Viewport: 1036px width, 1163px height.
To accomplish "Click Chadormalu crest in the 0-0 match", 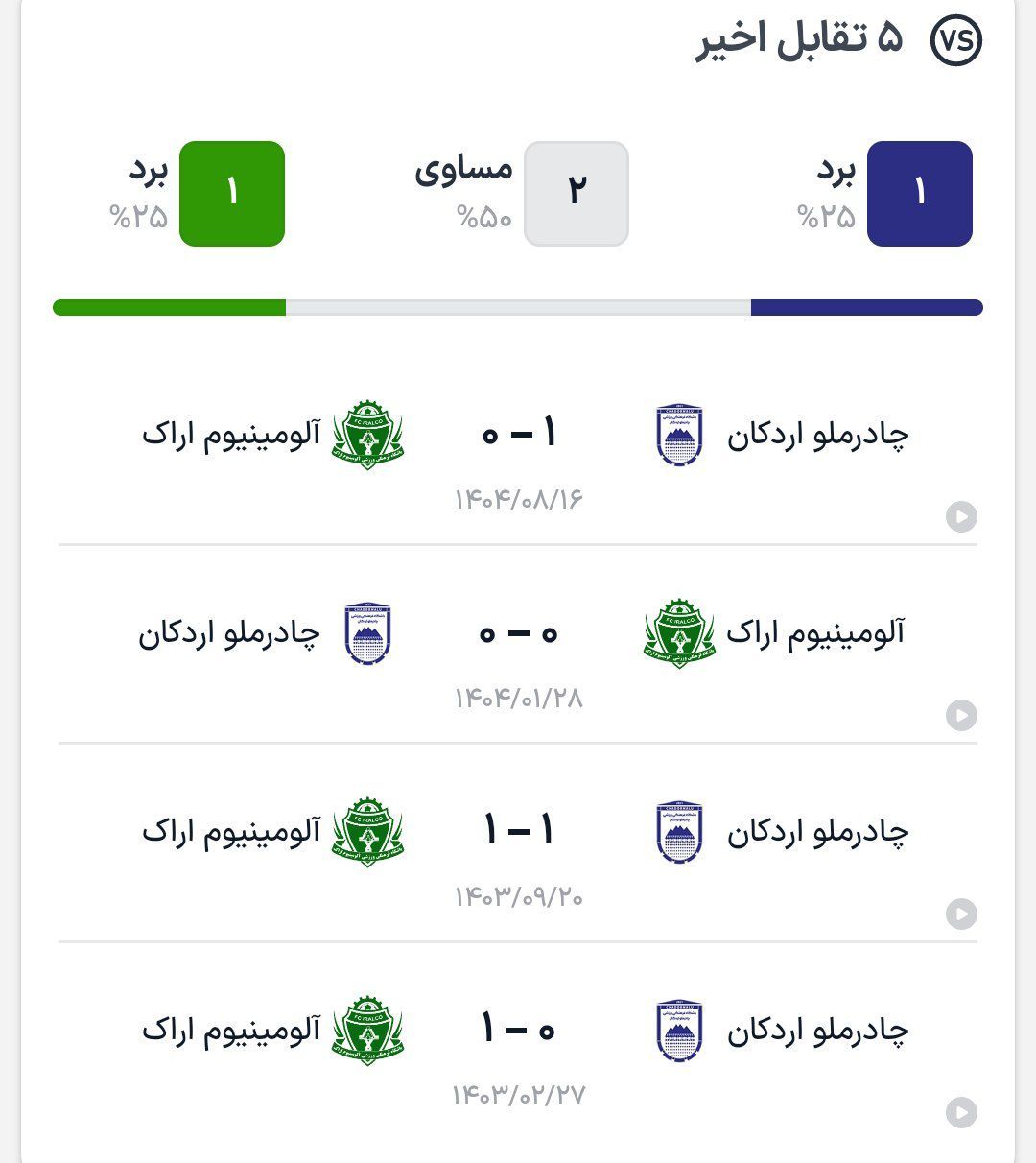I will (367, 633).
